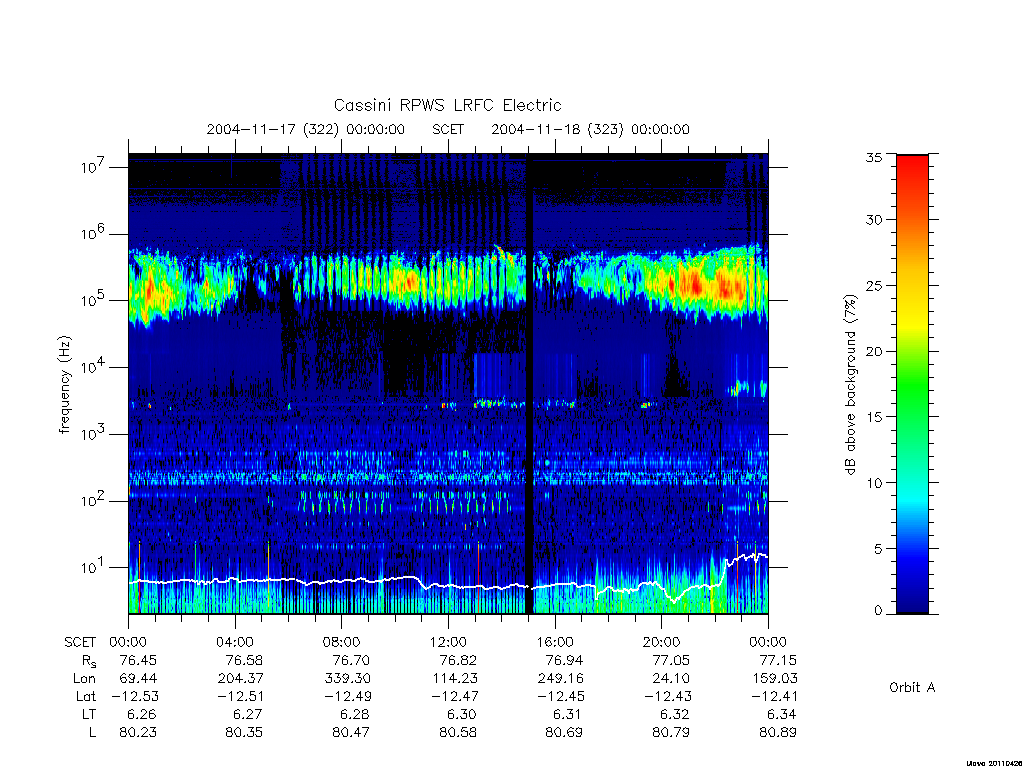Click the L value 80.69
This screenshot has width=1024, height=768.
tap(564, 733)
